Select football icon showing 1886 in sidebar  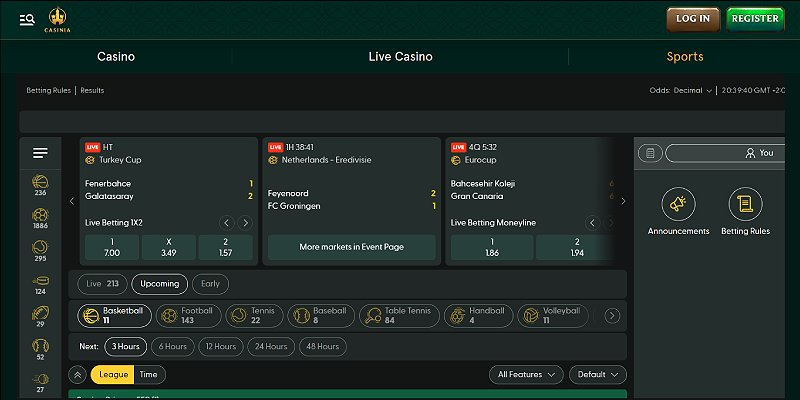(x=40, y=218)
